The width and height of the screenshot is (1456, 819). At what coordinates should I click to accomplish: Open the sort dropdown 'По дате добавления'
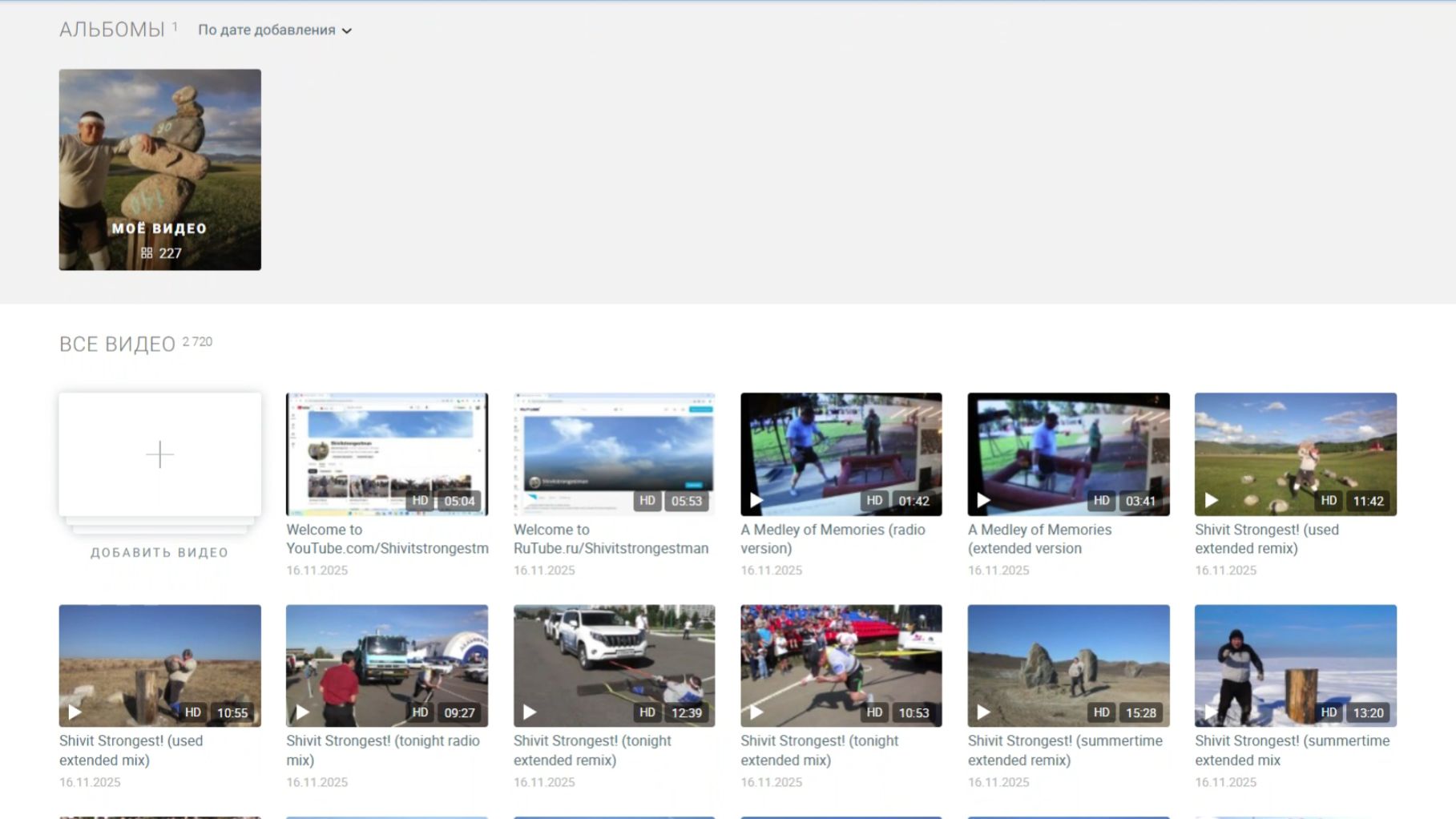point(267,30)
